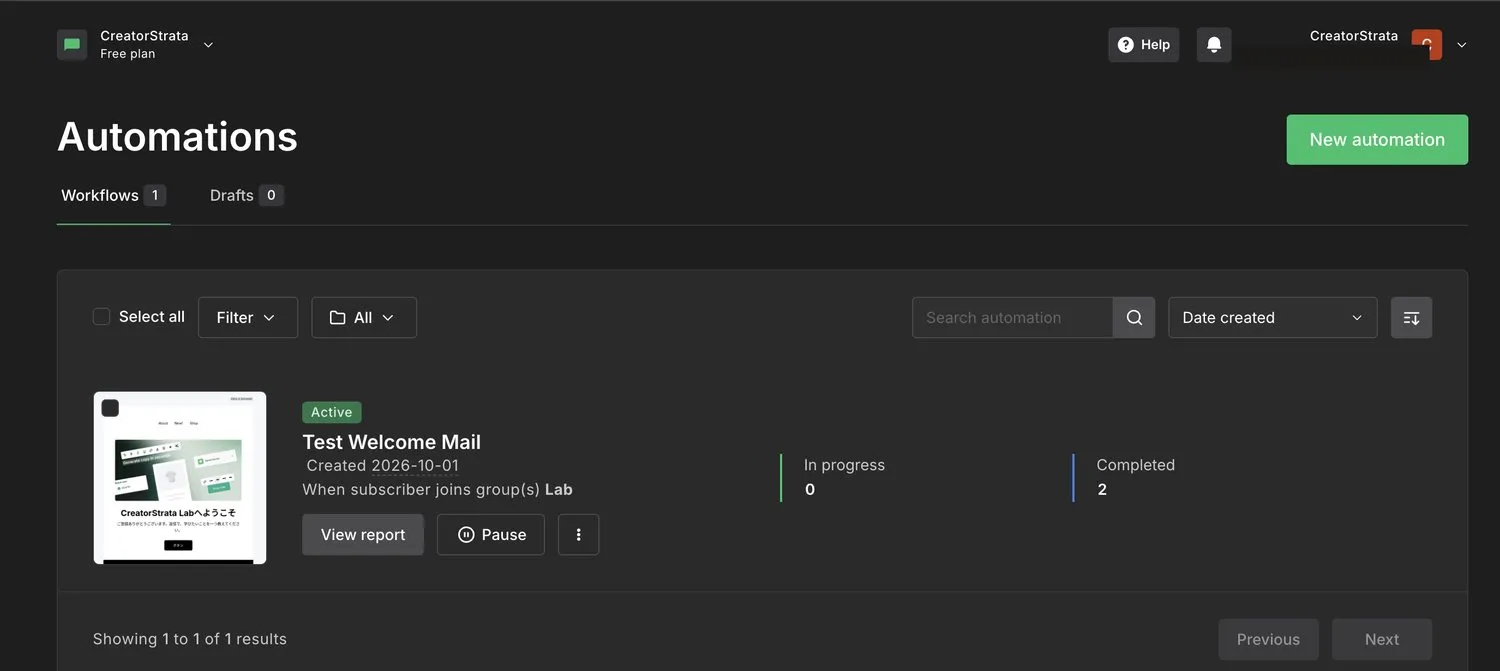This screenshot has height=671, width=1500.
Task: Click the In progress count
Action: pos(810,489)
